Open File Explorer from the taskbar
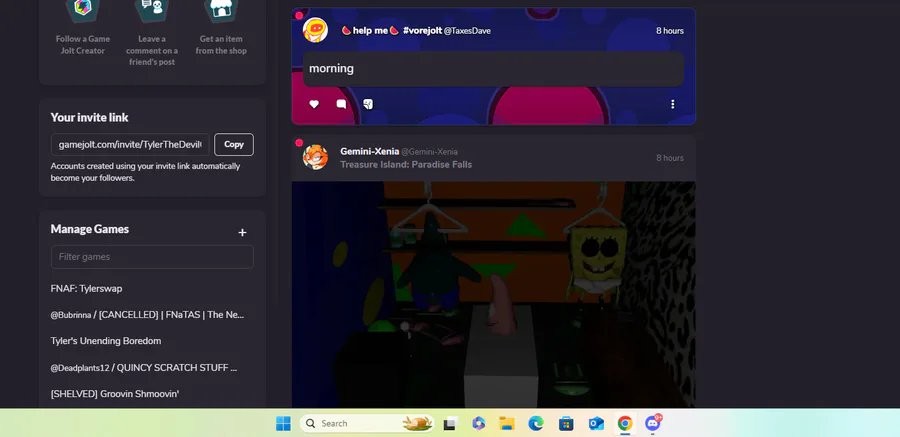 [507, 424]
